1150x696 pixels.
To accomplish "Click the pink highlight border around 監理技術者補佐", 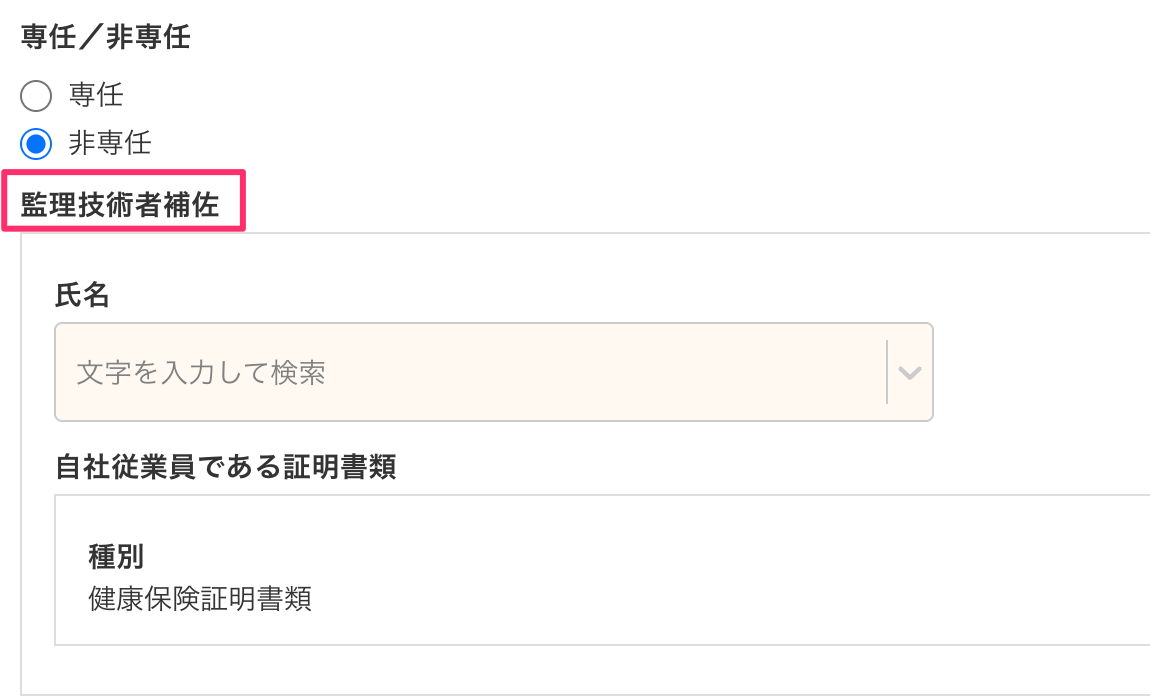I will pyautogui.click(x=244, y=200).
